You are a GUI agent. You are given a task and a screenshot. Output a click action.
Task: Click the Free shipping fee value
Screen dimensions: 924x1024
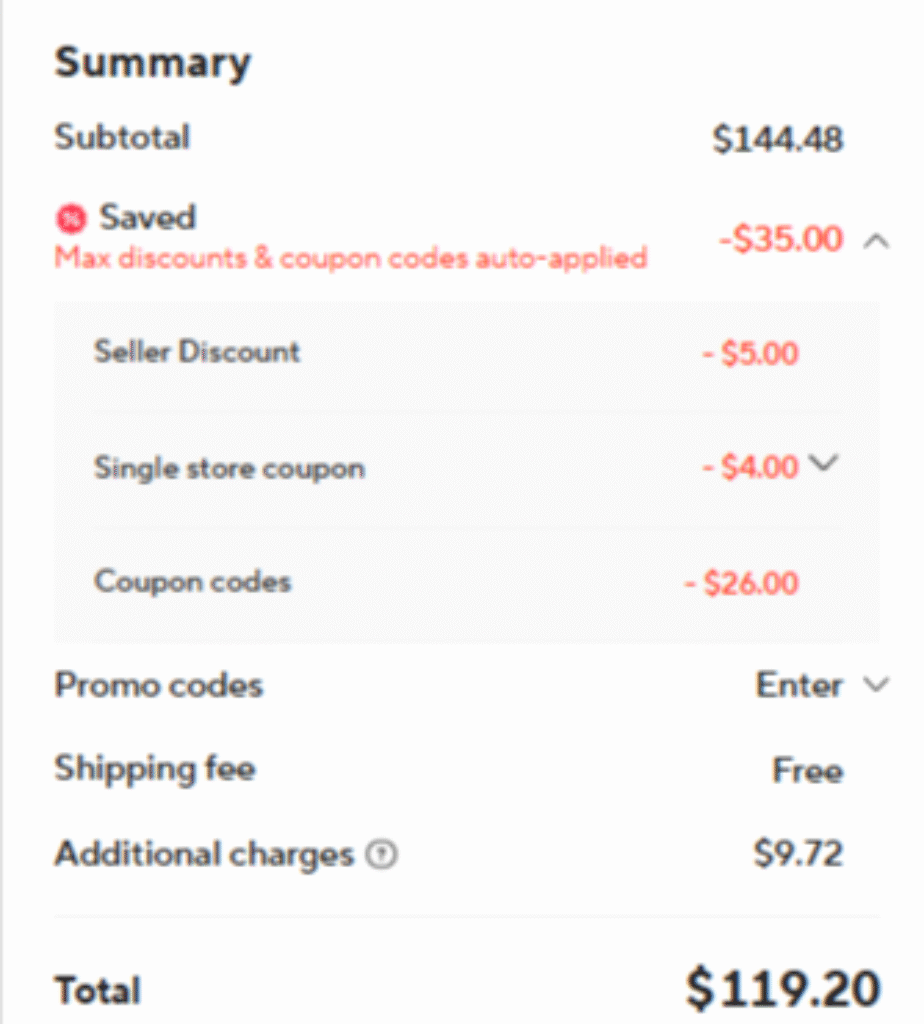click(807, 770)
